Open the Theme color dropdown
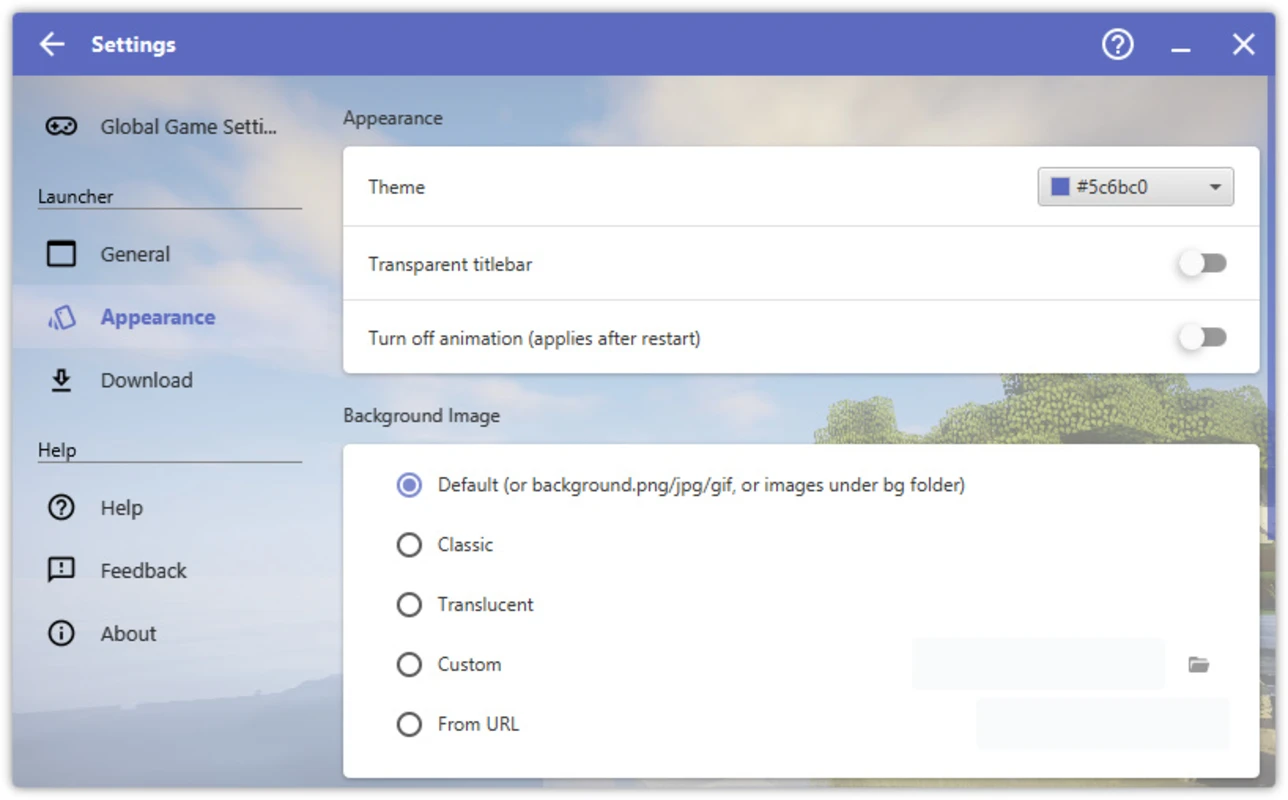Viewport: 1288px width, 800px height. pos(1135,187)
